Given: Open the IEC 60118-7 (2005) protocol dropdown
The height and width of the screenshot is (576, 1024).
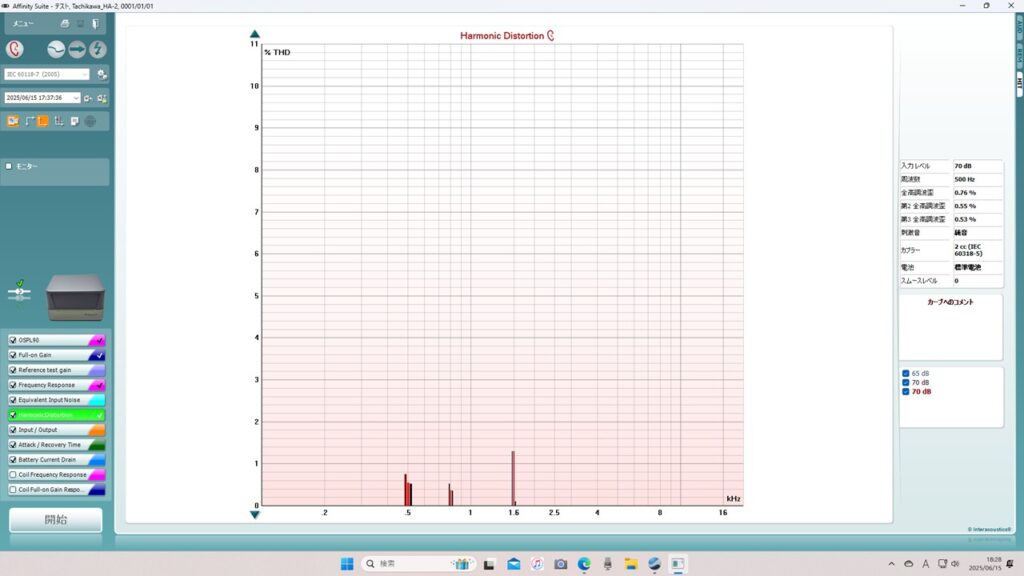Looking at the screenshot, I should click(x=46, y=74).
